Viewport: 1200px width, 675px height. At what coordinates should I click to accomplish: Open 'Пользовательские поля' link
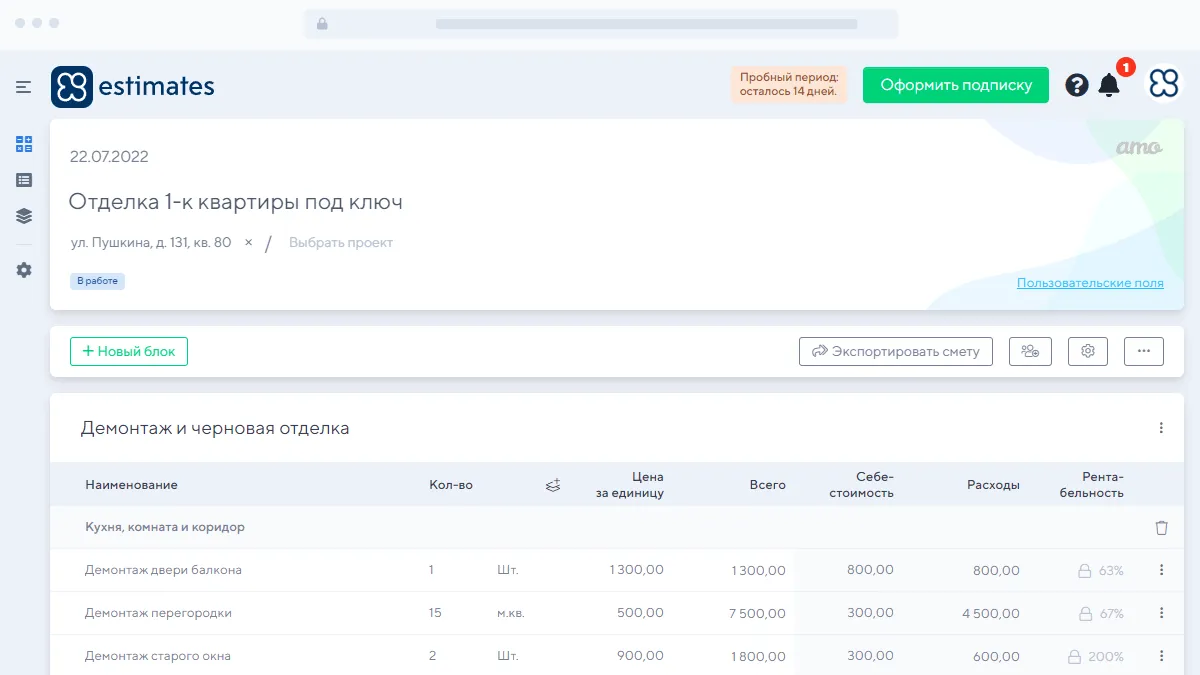coord(1090,283)
